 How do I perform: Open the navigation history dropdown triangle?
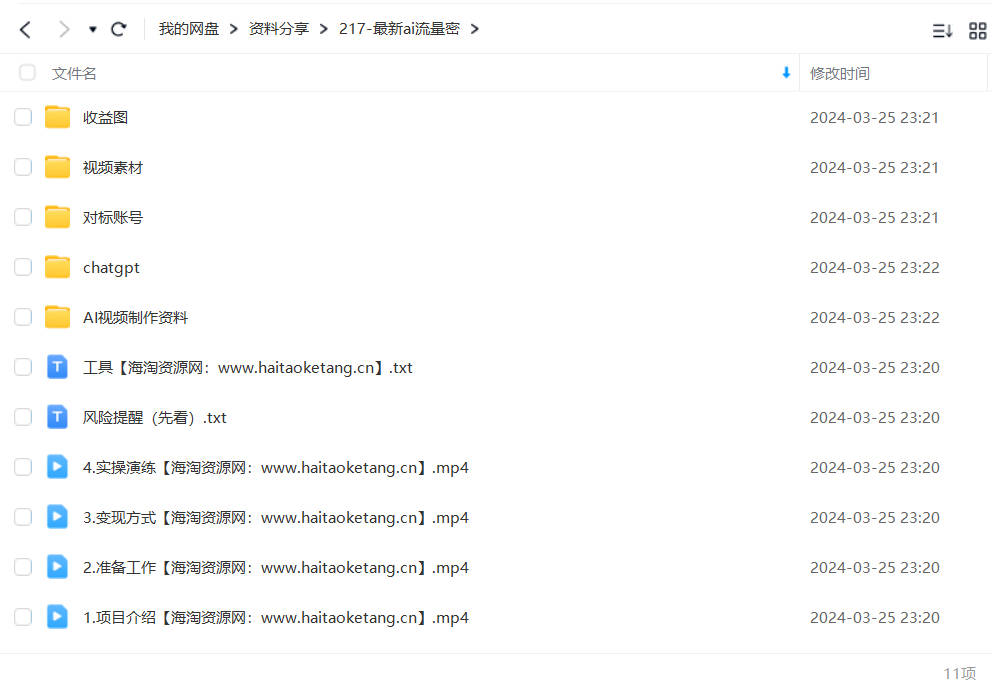[x=92, y=29]
